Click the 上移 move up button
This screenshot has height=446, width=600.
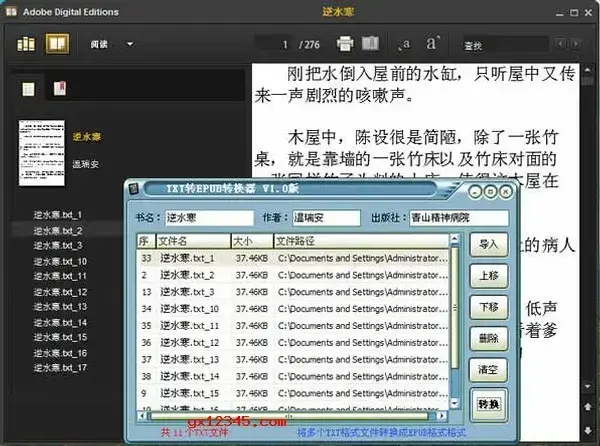click(489, 276)
